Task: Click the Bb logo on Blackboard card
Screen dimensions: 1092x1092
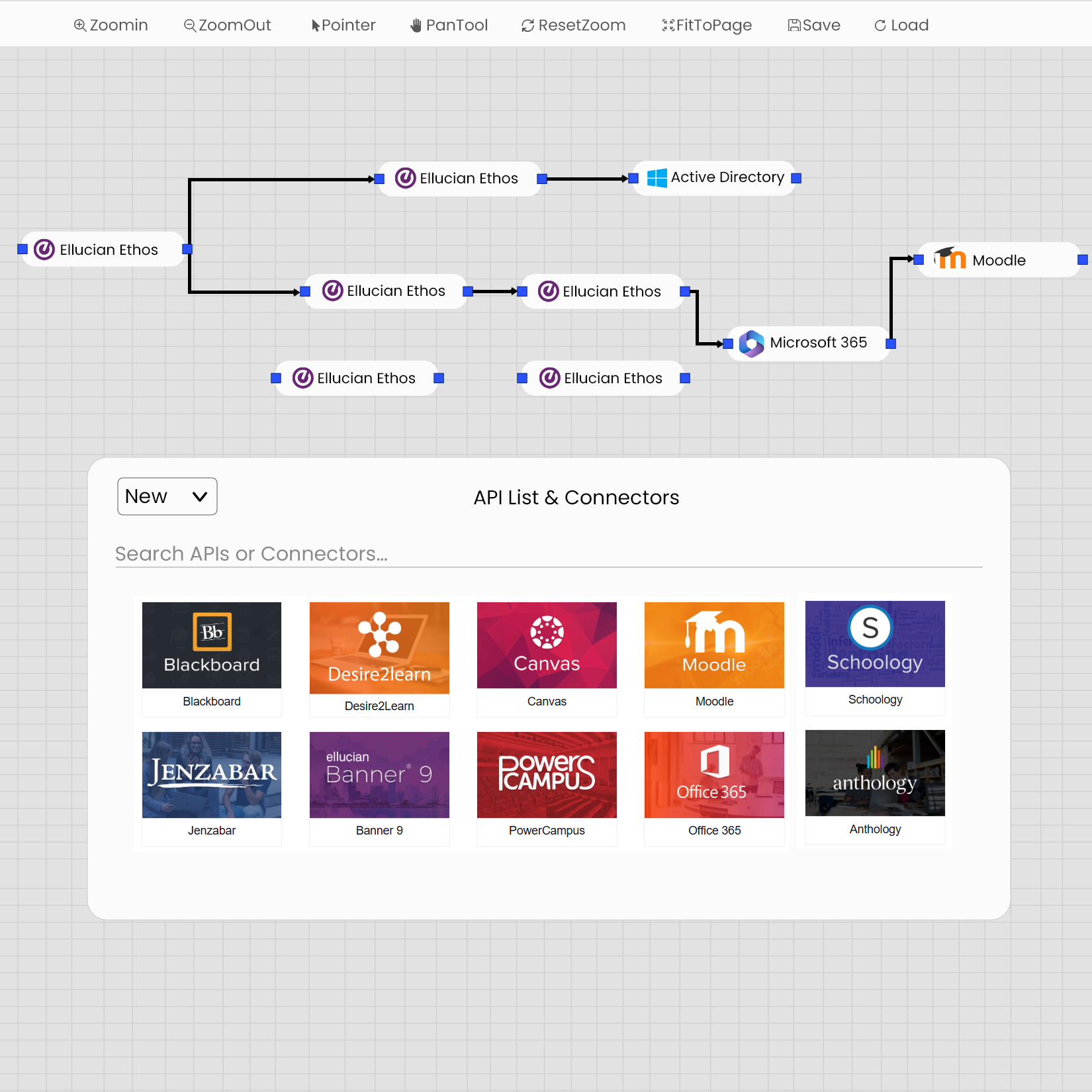Action: 212,632
